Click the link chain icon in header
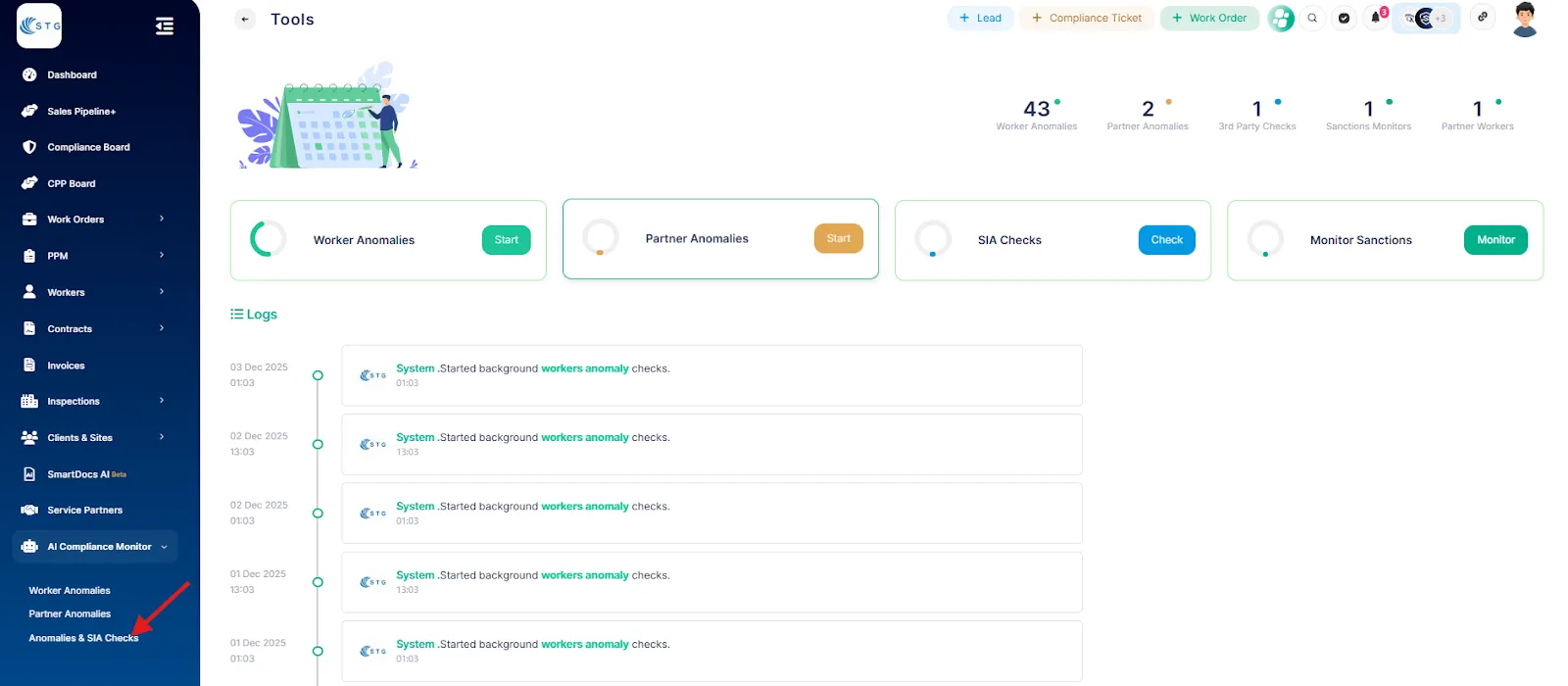This screenshot has width=1568, height=686. click(1483, 18)
